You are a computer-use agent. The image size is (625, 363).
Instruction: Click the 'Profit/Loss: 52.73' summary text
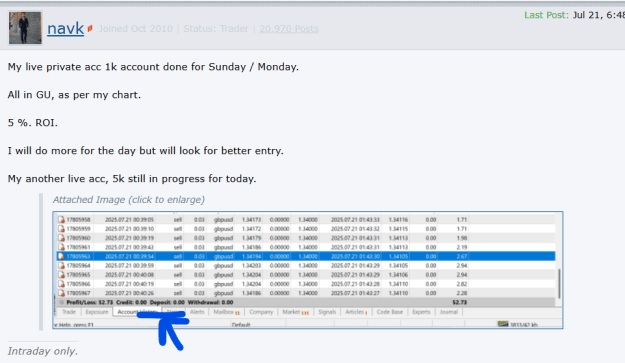click(90, 302)
